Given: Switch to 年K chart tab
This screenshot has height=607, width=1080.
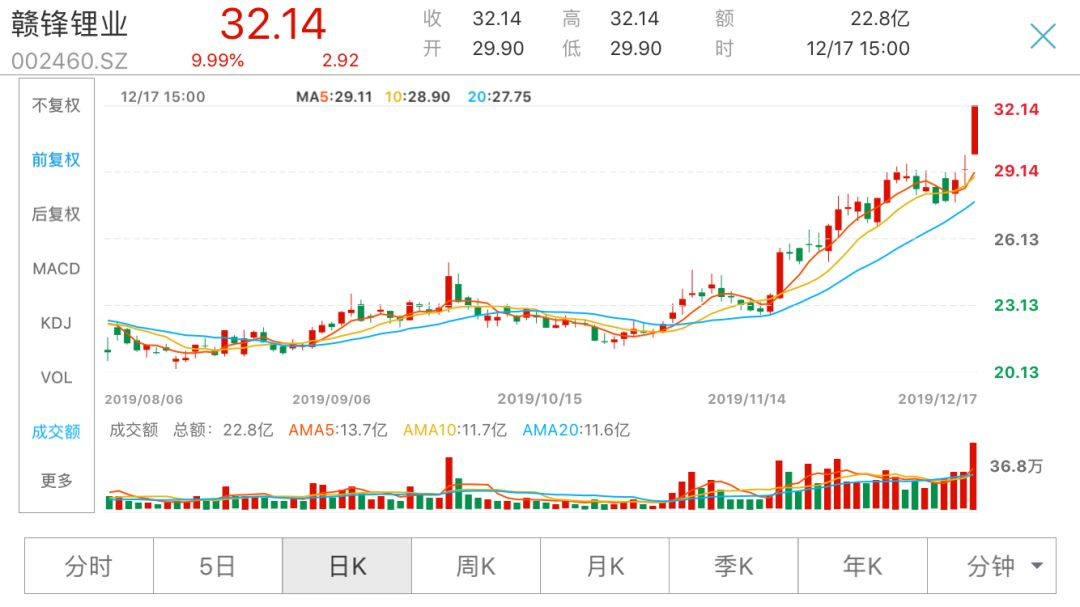Looking at the screenshot, I should [862, 566].
